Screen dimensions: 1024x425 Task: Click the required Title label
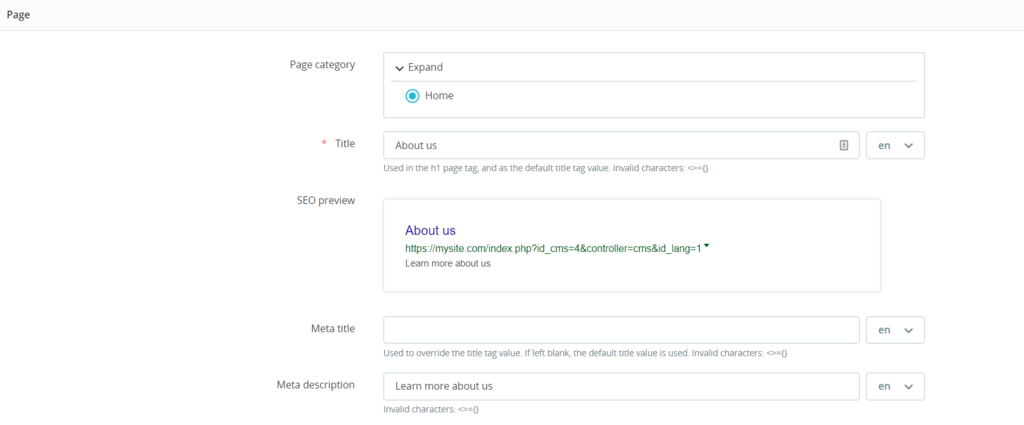click(x=344, y=143)
